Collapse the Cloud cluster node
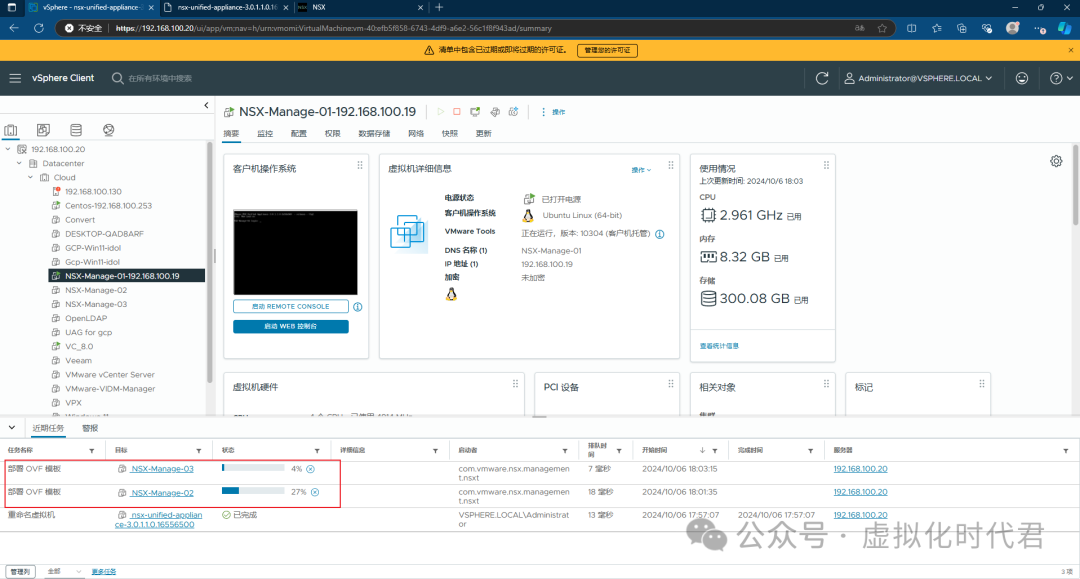1080x579 pixels. [x=30, y=177]
